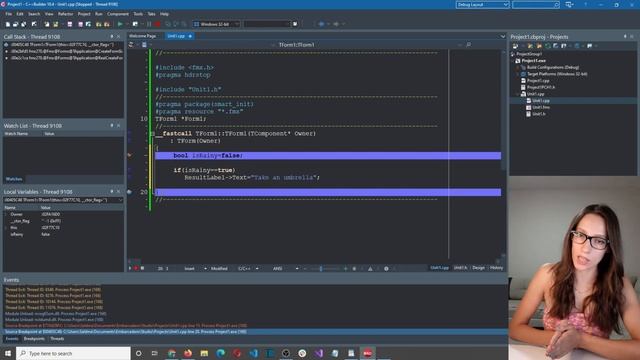The image size is (640, 360).
Task: Expand the Build Configurations (Debug) node
Action: (518, 67)
